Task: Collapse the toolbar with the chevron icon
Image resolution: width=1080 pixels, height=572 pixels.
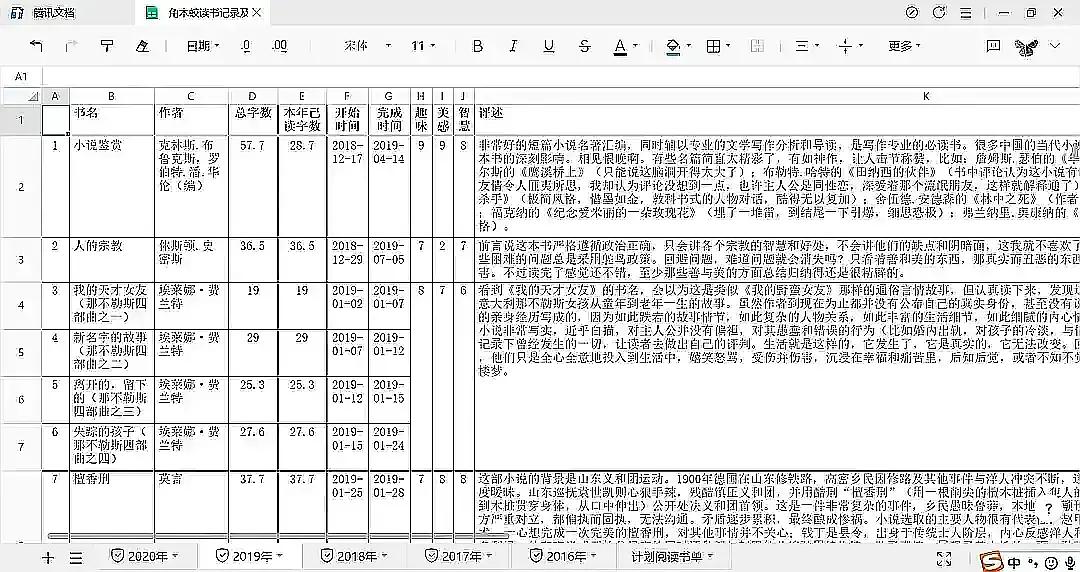Action: 1055,45
